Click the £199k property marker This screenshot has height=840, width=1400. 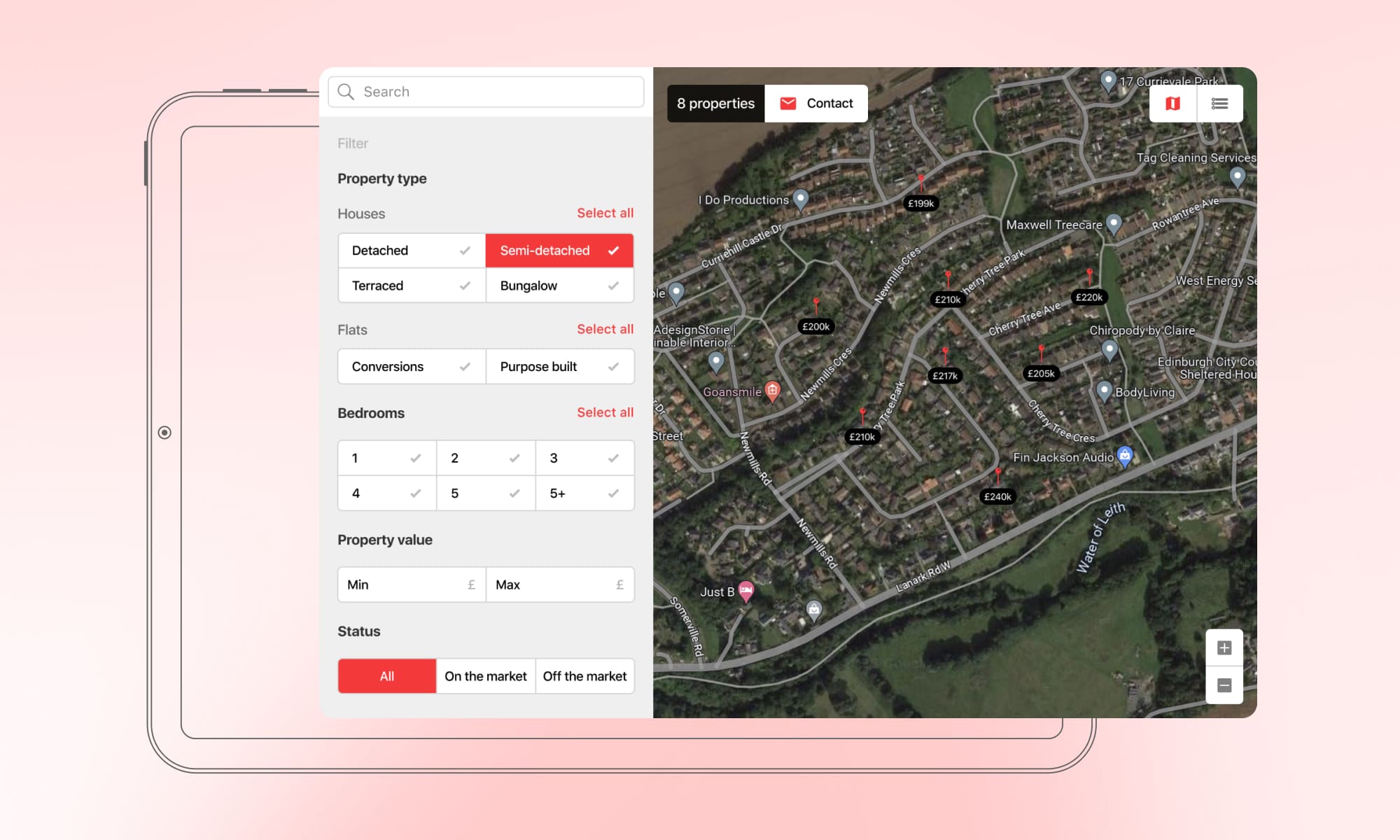[x=920, y=204]
